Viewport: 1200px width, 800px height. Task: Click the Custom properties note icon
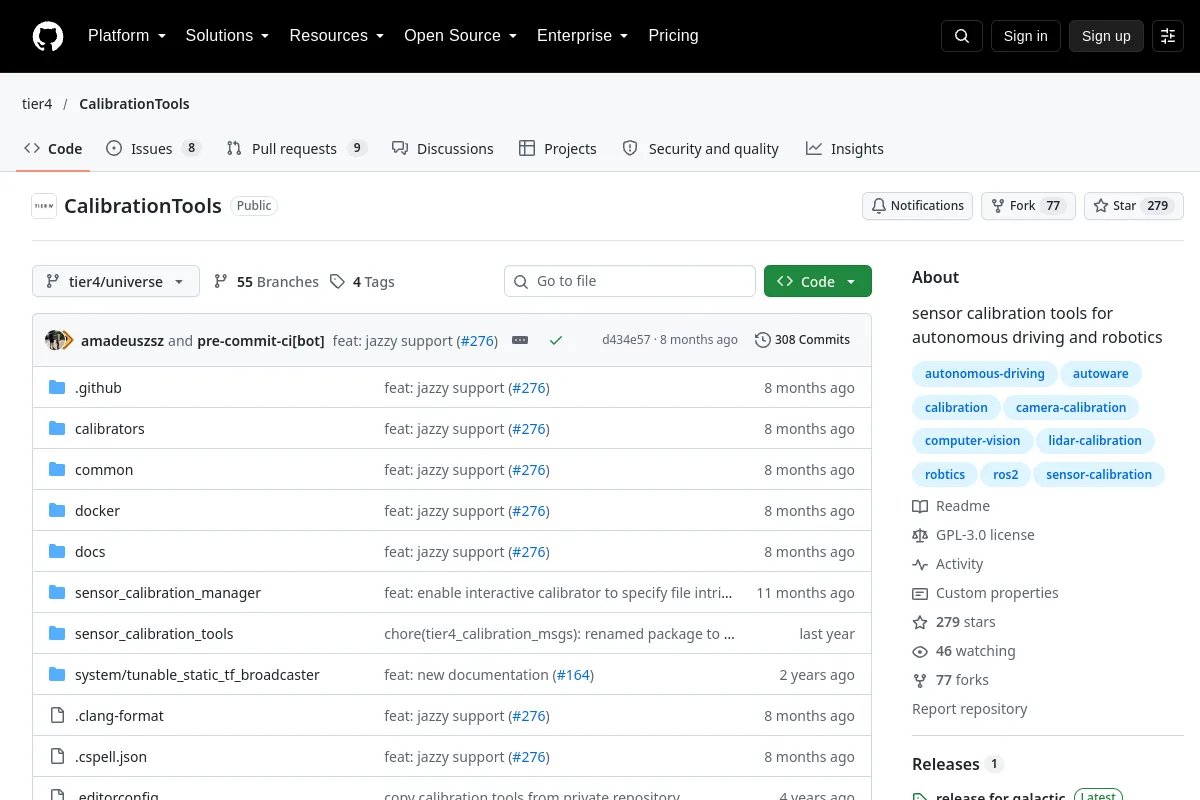tap(920, 593)
